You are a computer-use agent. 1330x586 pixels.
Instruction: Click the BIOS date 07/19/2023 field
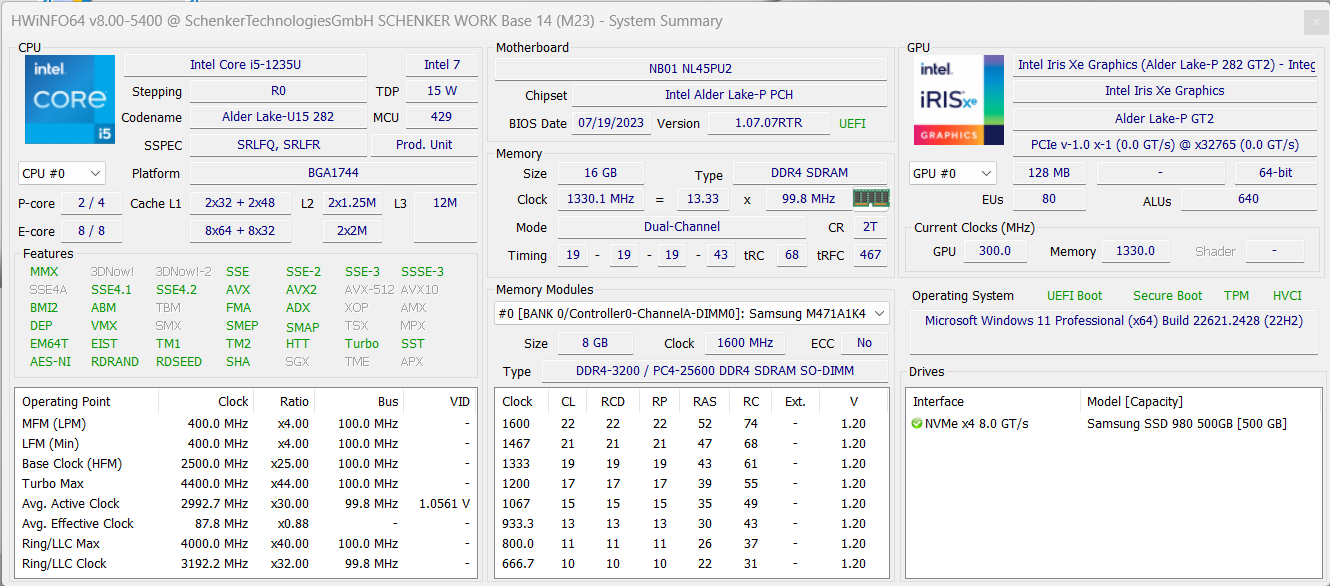coord(612,124)
